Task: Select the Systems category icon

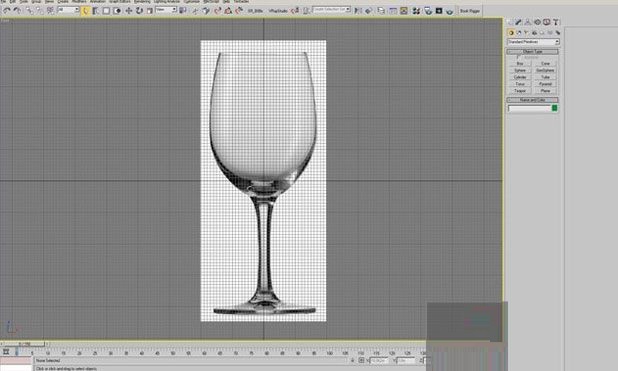Action: [x=557, y=33]
